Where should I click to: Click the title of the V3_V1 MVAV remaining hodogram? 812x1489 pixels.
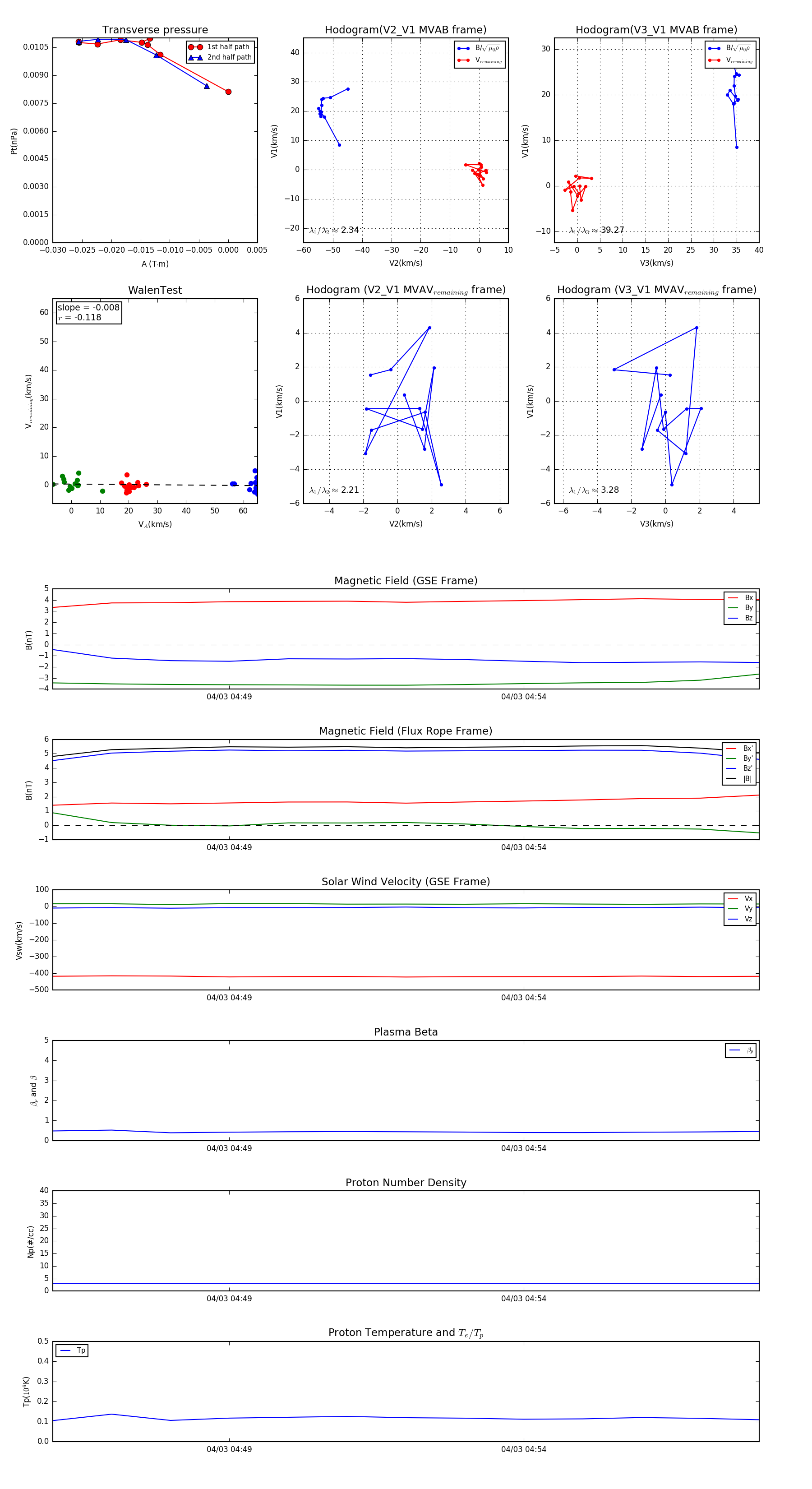click(x=656, y=290)
